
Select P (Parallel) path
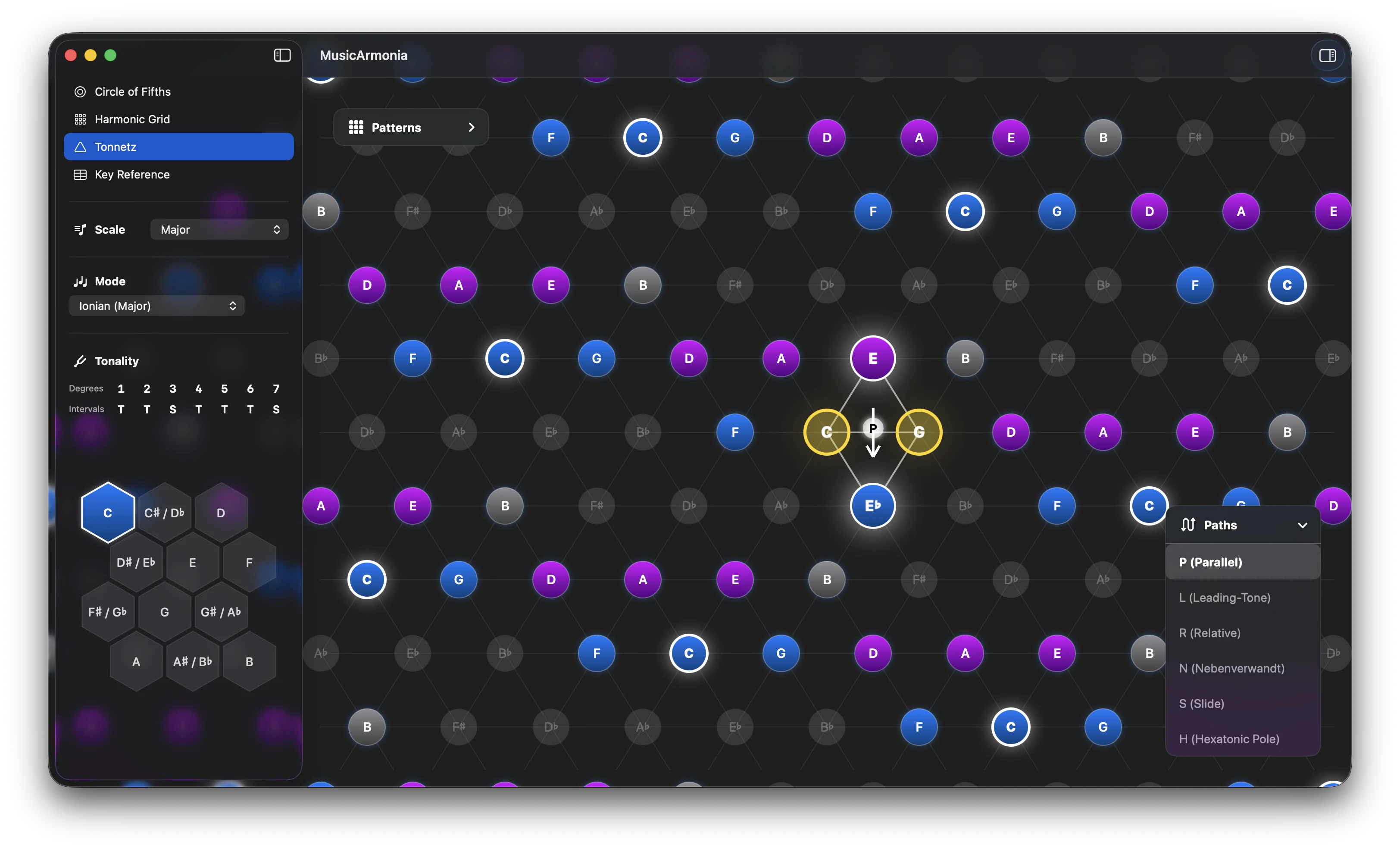[1243, 562]
